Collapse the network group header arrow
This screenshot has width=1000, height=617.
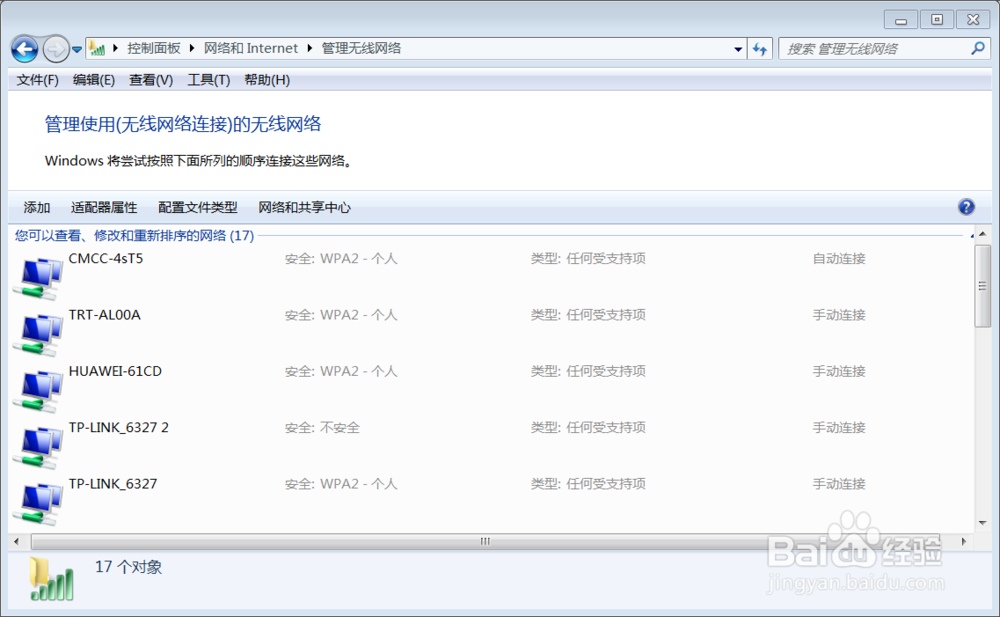click(x=972, y=236)
